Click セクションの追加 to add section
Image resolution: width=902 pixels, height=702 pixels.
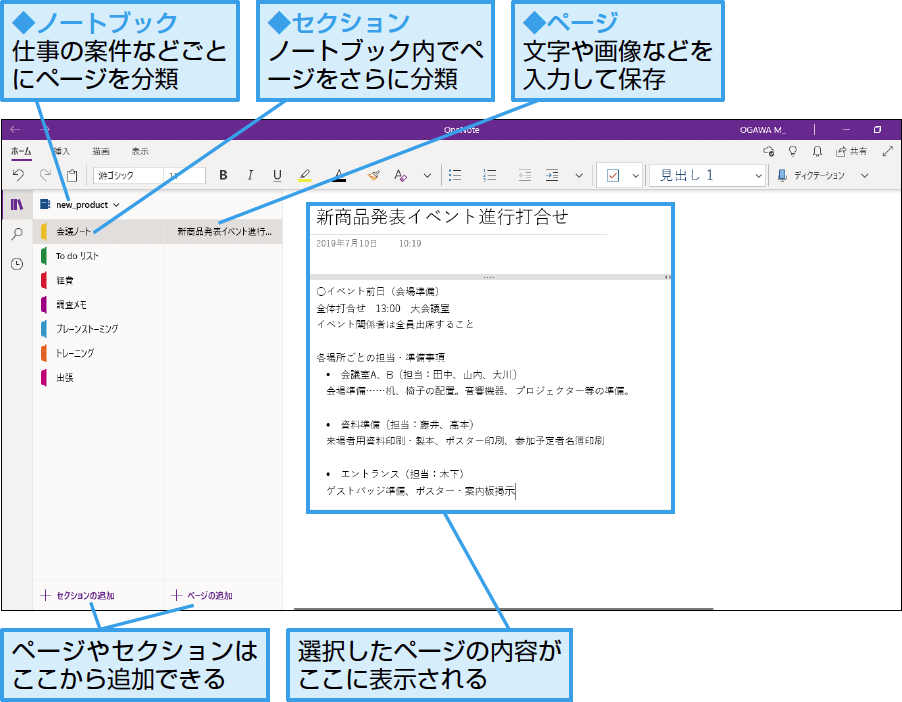pos(78,595)
